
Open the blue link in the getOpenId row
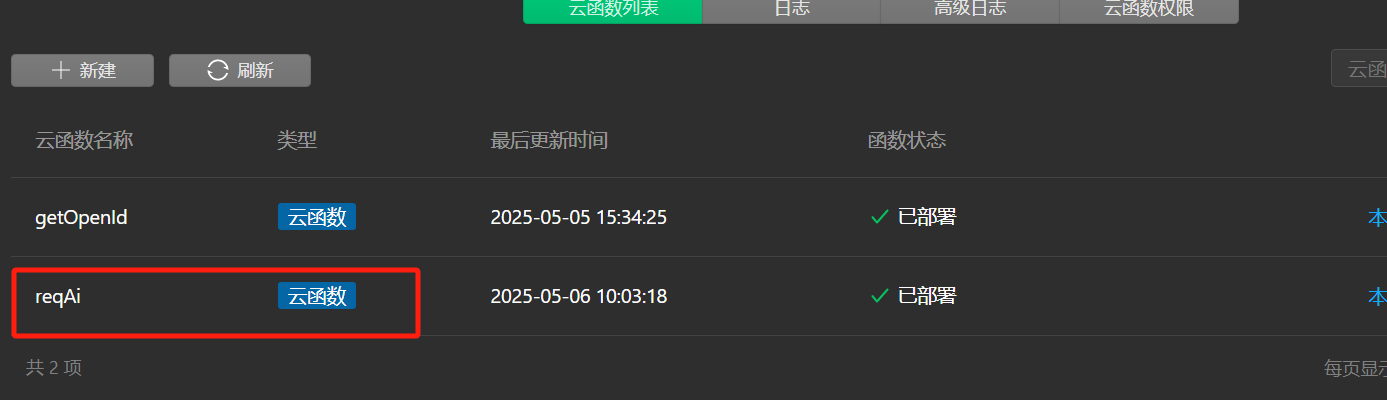tap(1377, 216)
